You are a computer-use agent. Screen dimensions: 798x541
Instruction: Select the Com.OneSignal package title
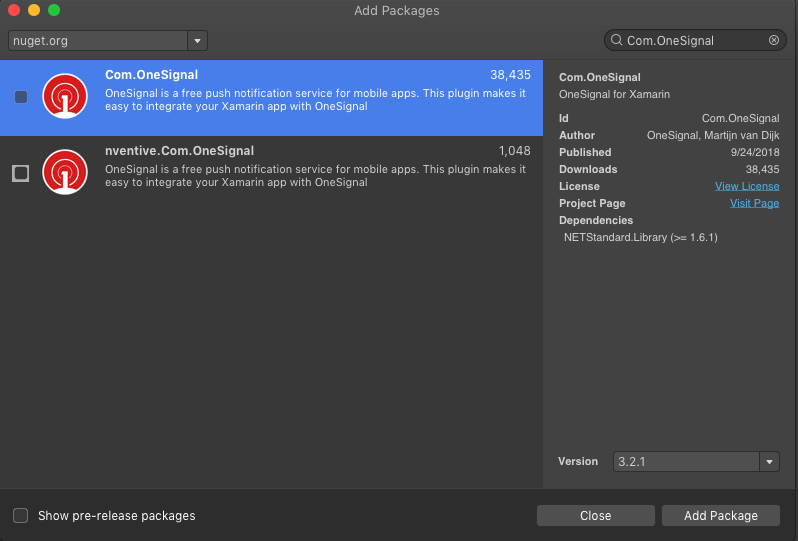click(x=152, y=75)
